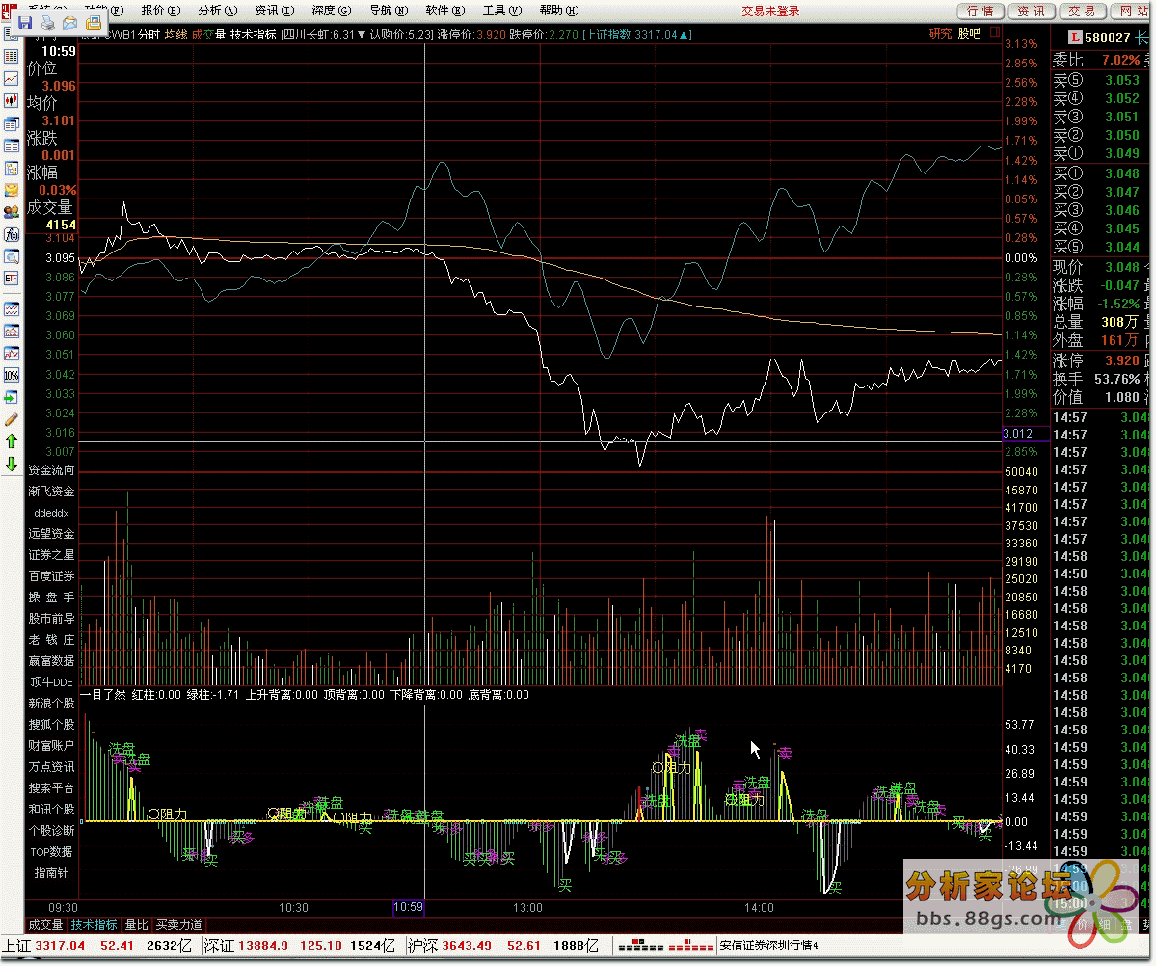
Task: Open the 资讯(I) menu
Action: pos(274,10)
